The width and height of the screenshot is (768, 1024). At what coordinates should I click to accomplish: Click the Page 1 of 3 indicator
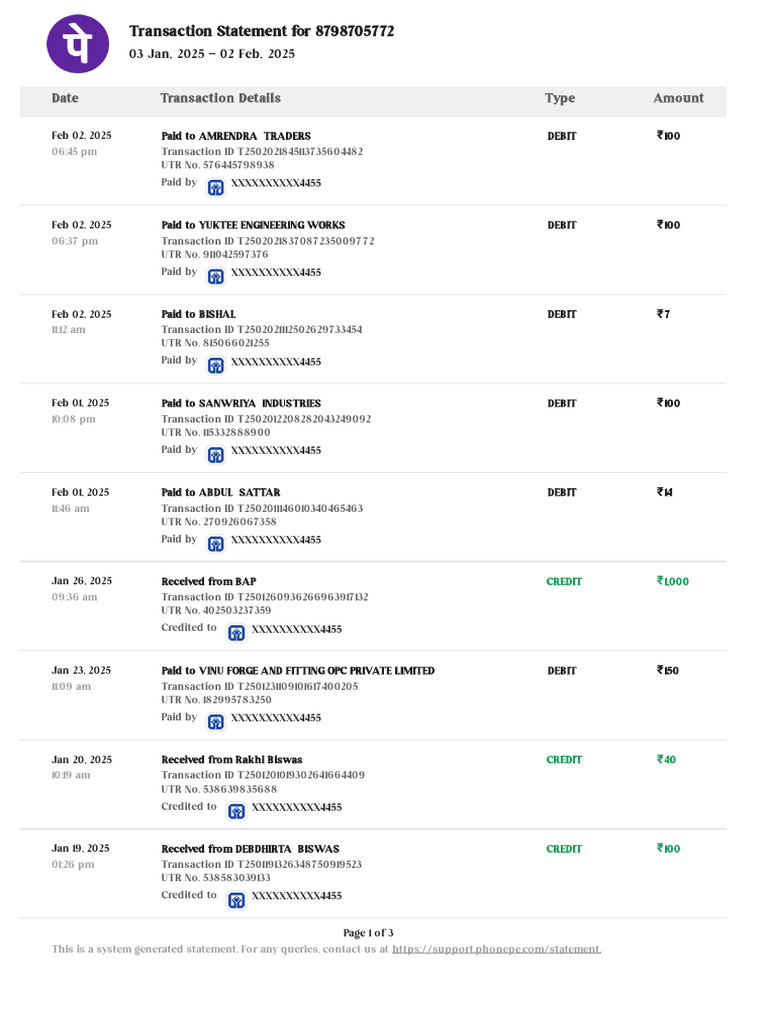[x=375, y=933]
